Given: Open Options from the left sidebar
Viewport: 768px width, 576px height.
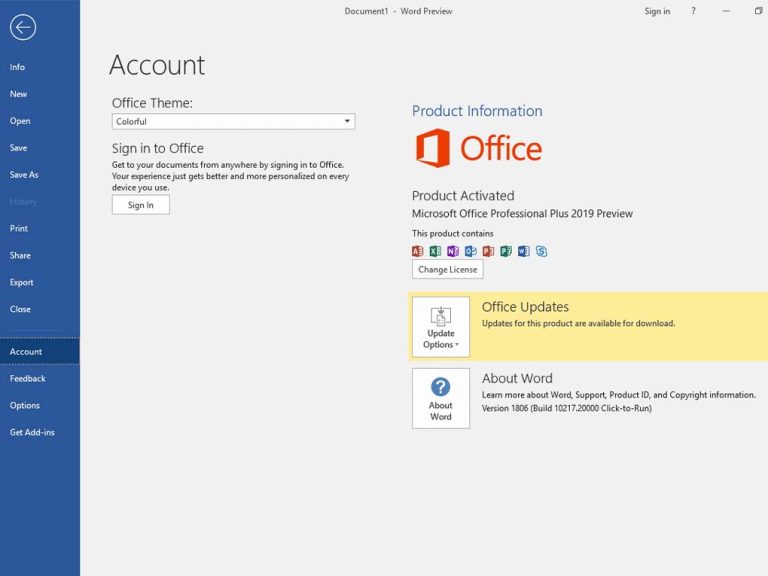Looking at the screenshot, I should pyautogui.click(x=25, y=406).
